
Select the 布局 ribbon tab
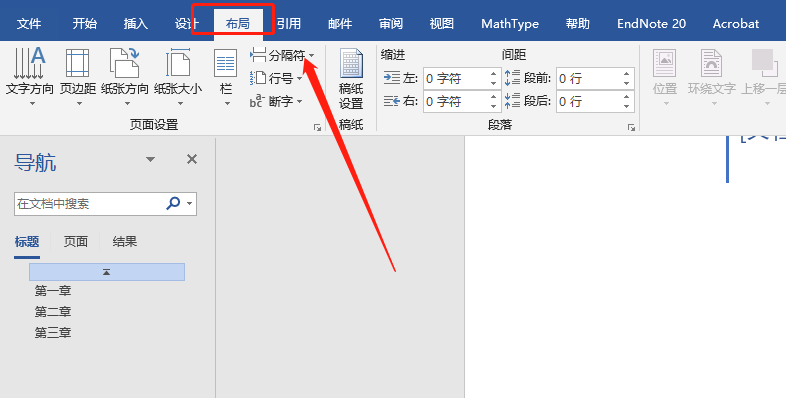(238, 24)
